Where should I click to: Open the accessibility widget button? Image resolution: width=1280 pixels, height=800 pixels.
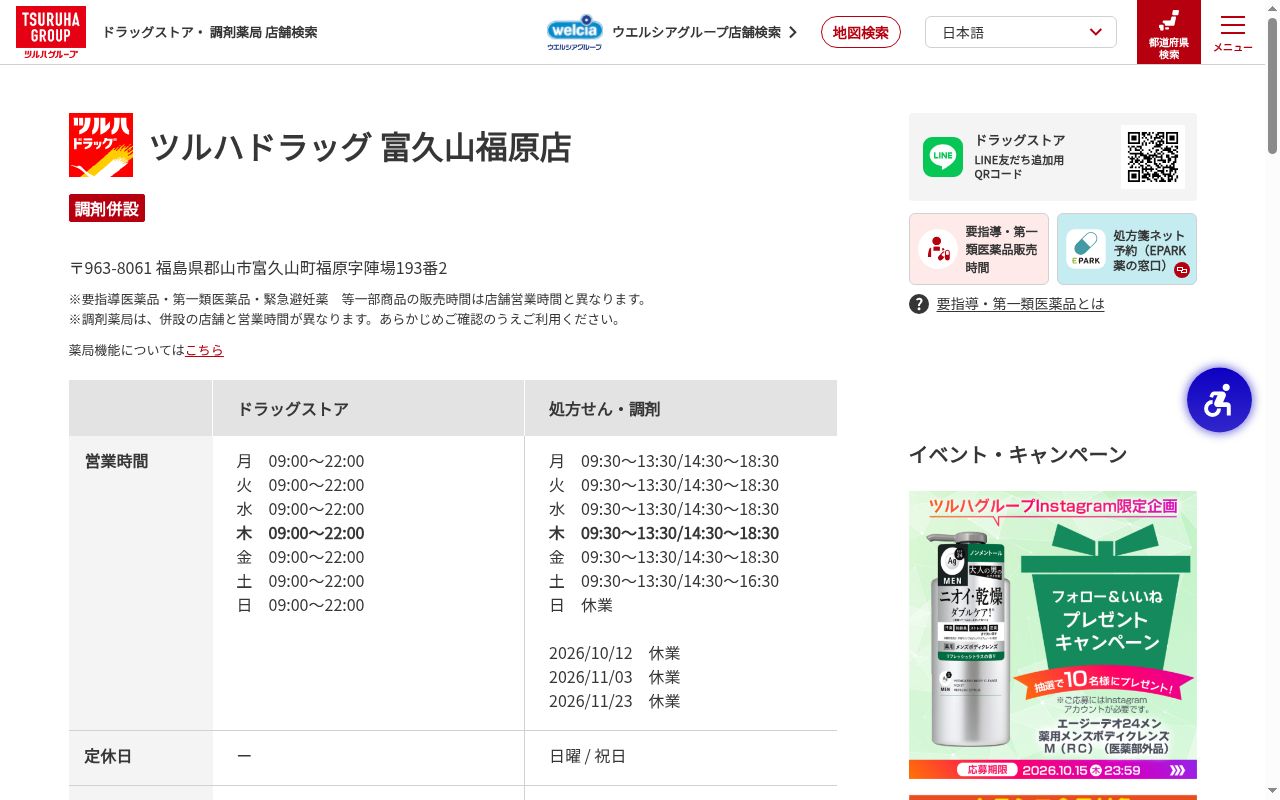coord(1219,400)
